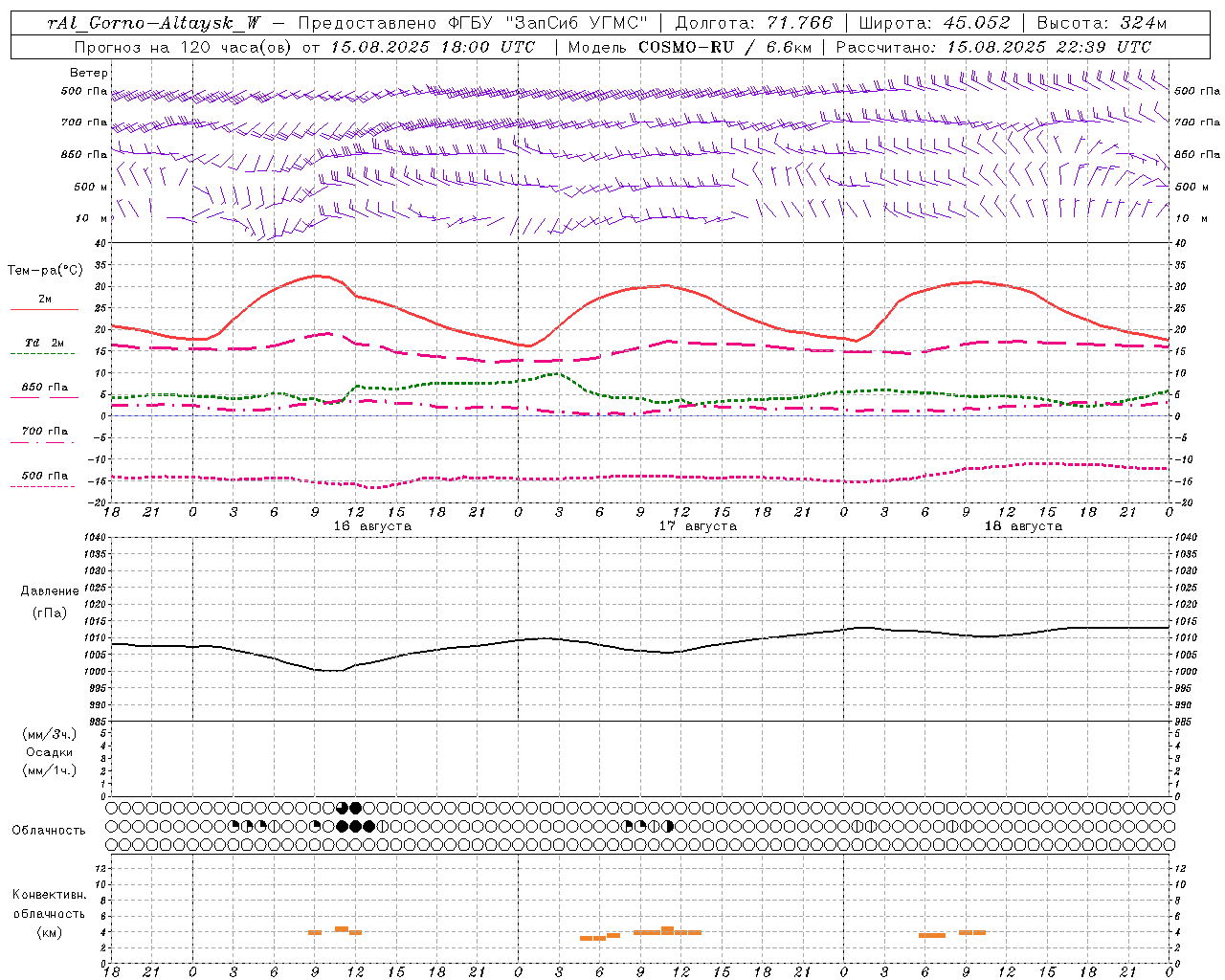Click the 'Высота: 324м' header value
This screenshot has height=980, width=1225.
coord(1102,23)
